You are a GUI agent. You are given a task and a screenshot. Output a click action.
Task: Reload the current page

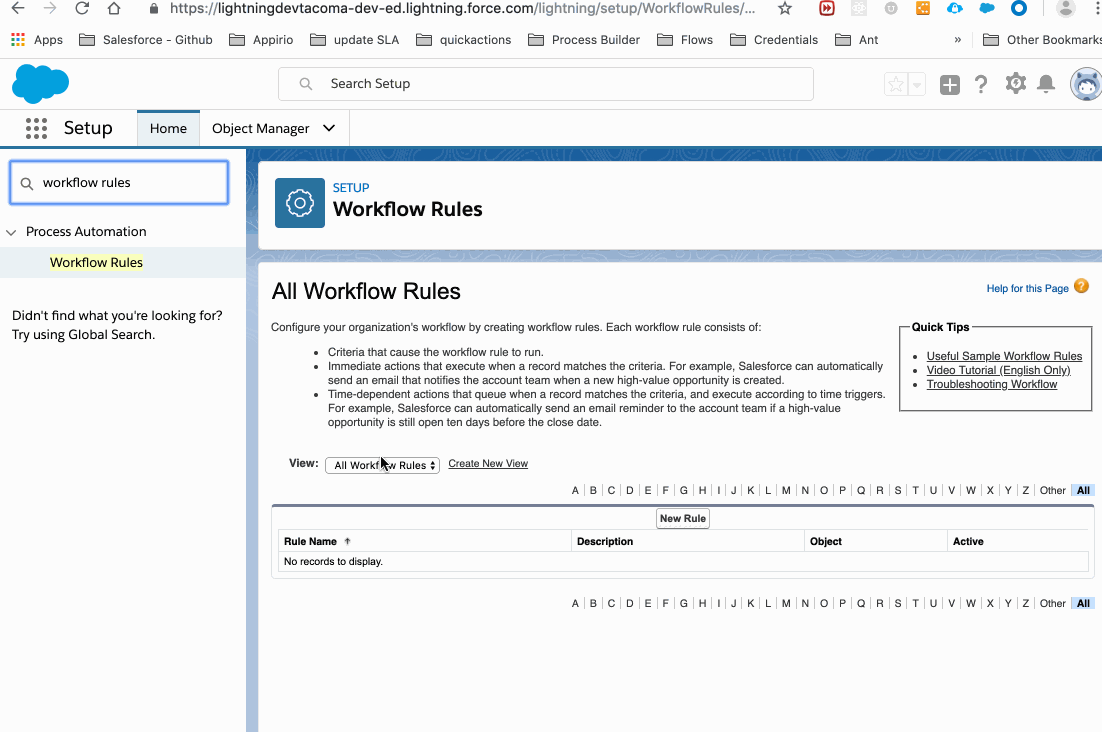pyautogui.click(x=82, y=8)
